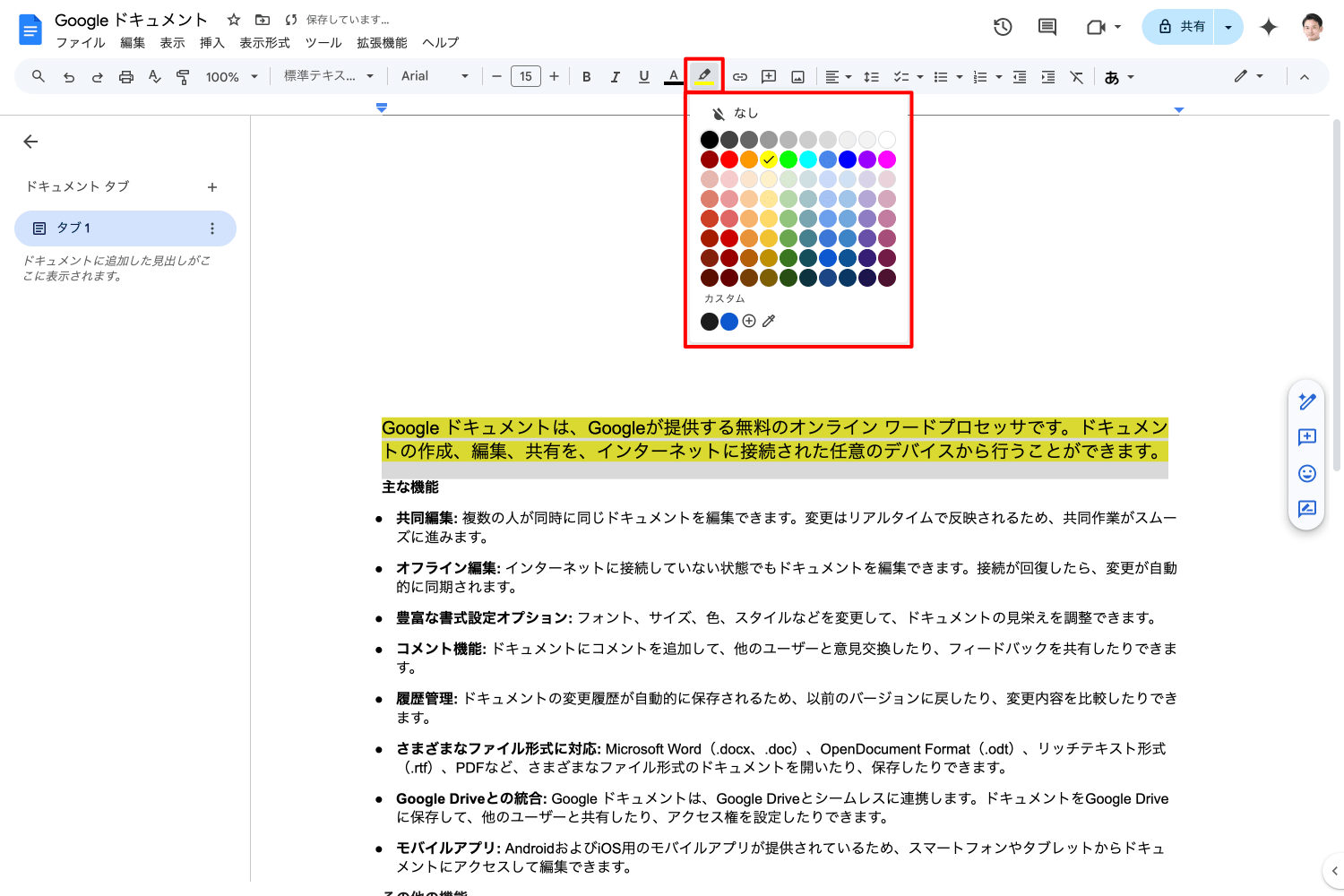Open the ツール menu
Screen dimensions: 1344x896
(323, 43)
